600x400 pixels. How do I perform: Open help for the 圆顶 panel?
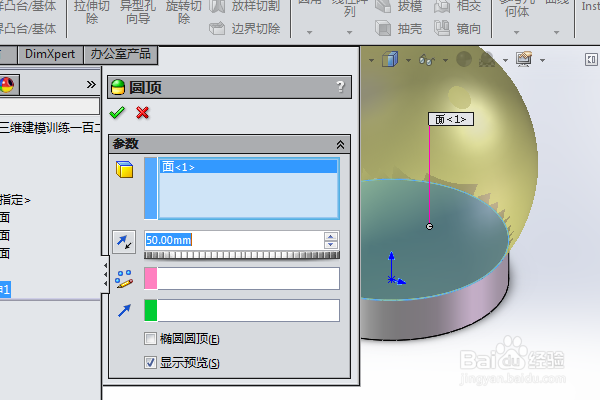340,87
